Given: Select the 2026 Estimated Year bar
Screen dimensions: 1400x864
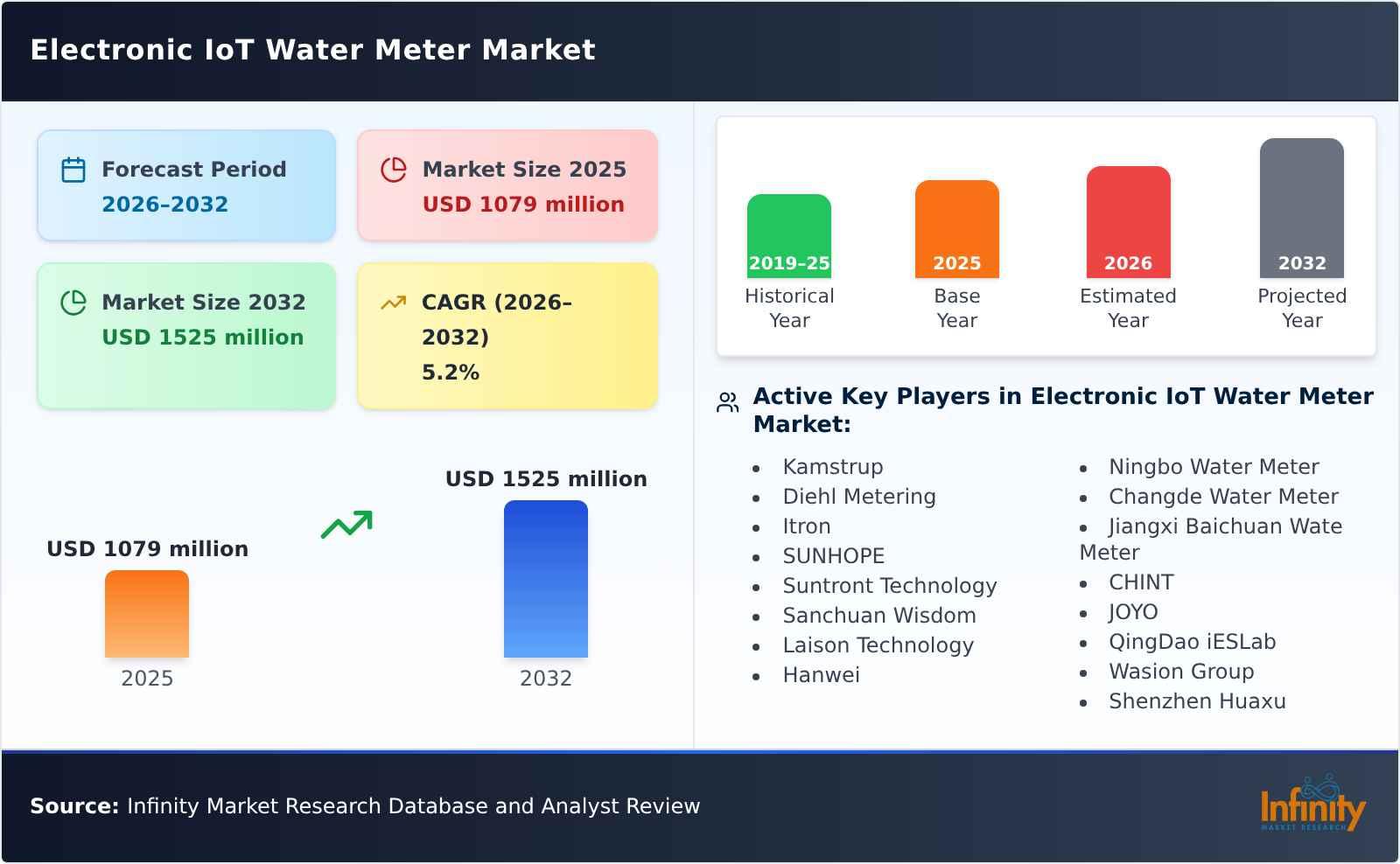Looking at the screenshot, I should (x=1128, y=223).
